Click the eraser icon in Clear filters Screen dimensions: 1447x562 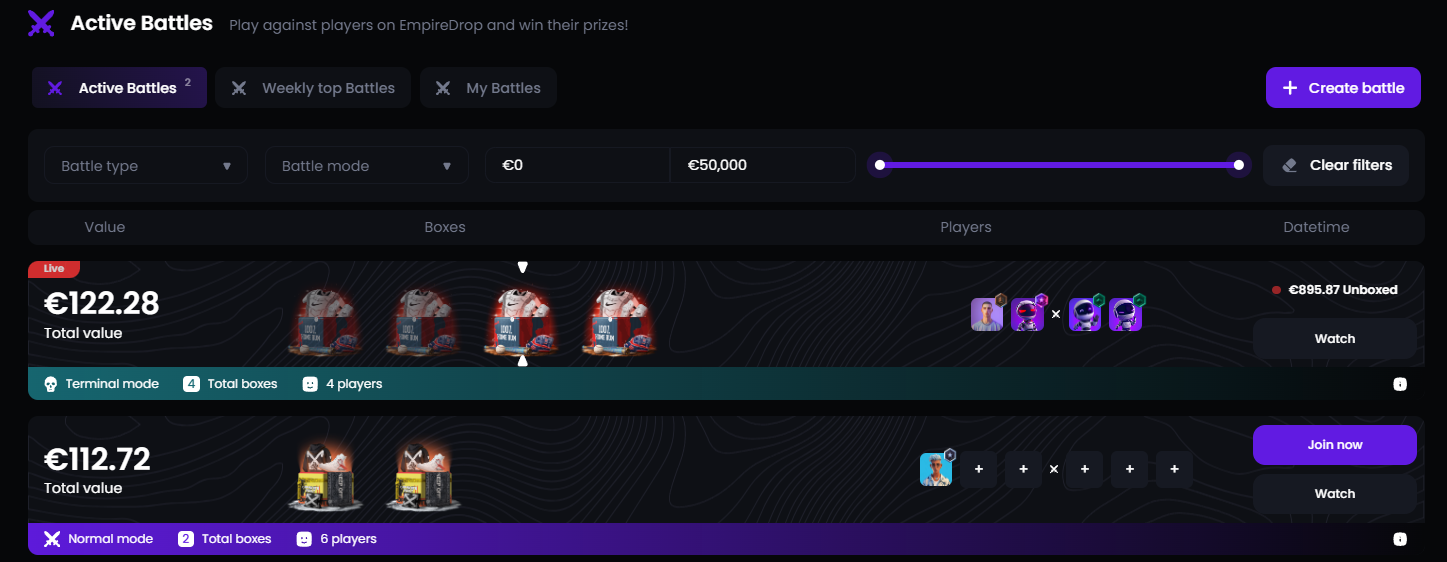tap(1289, 165)
